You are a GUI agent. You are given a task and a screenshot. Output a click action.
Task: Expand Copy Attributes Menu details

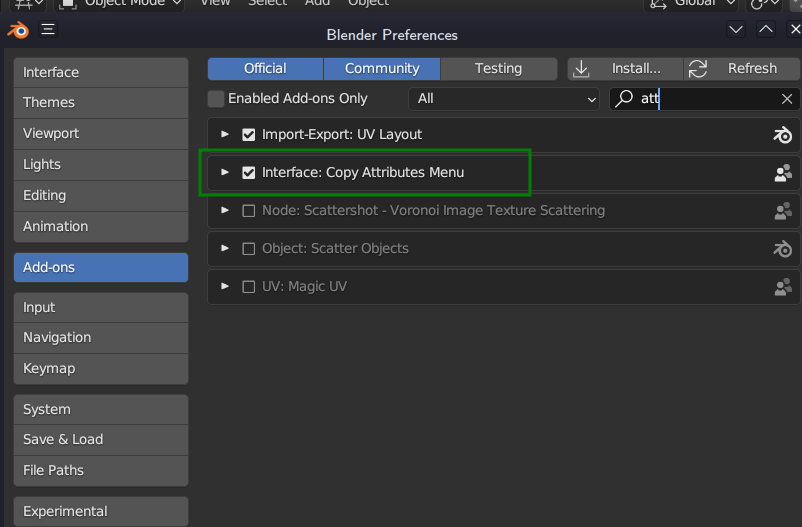[x=225, y=172]
